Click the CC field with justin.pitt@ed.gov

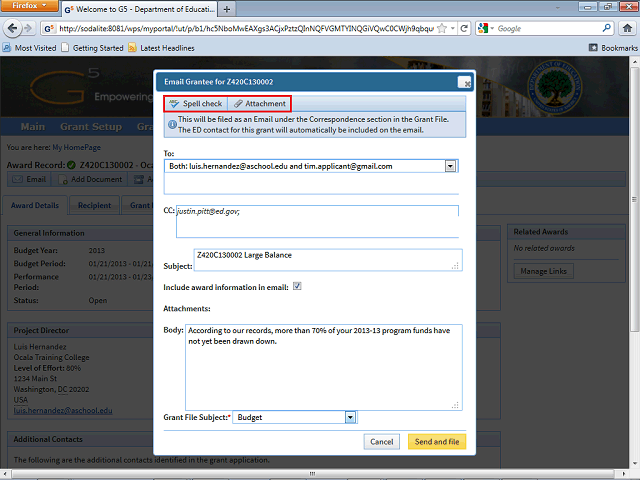click(x=317, y=221)
